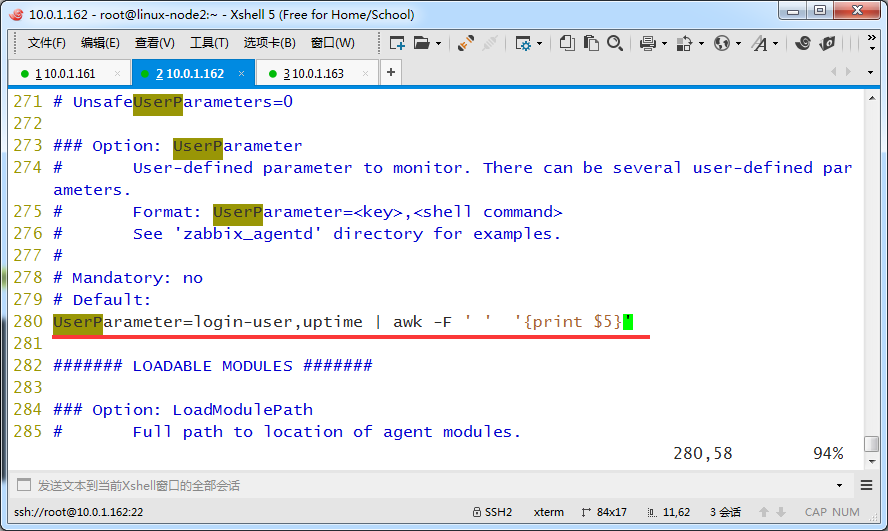
Task: Click the tab scroll left arrow
Action: point(834,71)
